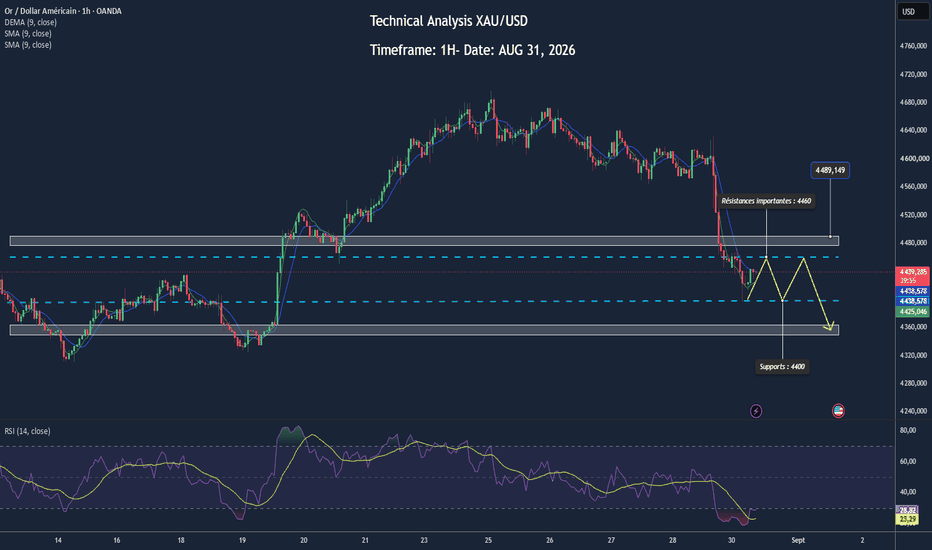Open the USD currency selector
The height and width of the screenshot is (550, 932).
point(908,11)
